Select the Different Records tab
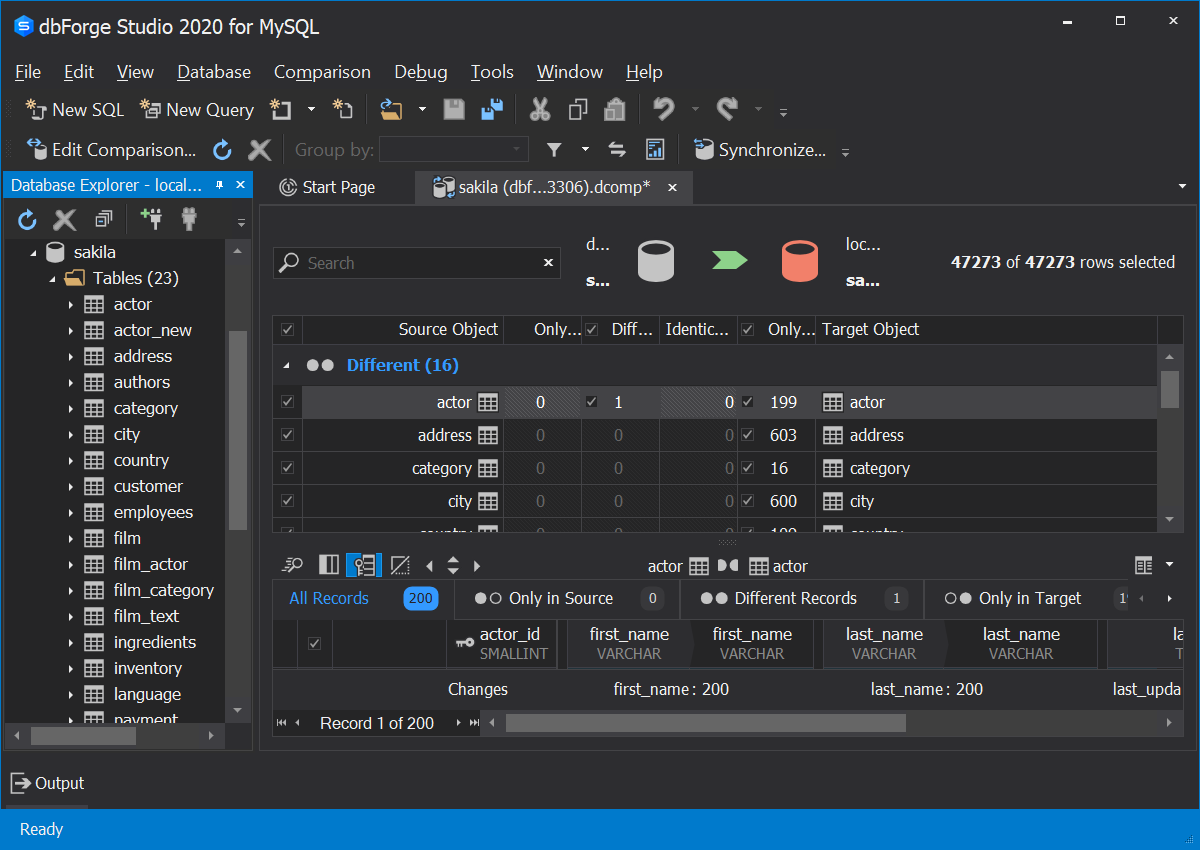Viewport: 1200px width, 850px height. (802, 598)
